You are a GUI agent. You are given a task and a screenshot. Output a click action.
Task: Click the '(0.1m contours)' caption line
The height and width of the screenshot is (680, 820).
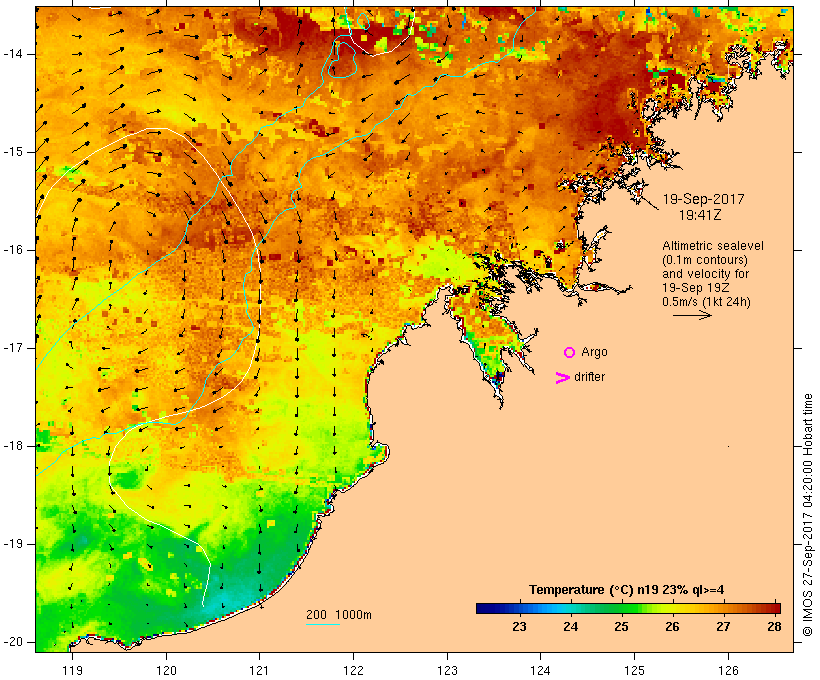(705, 260)
